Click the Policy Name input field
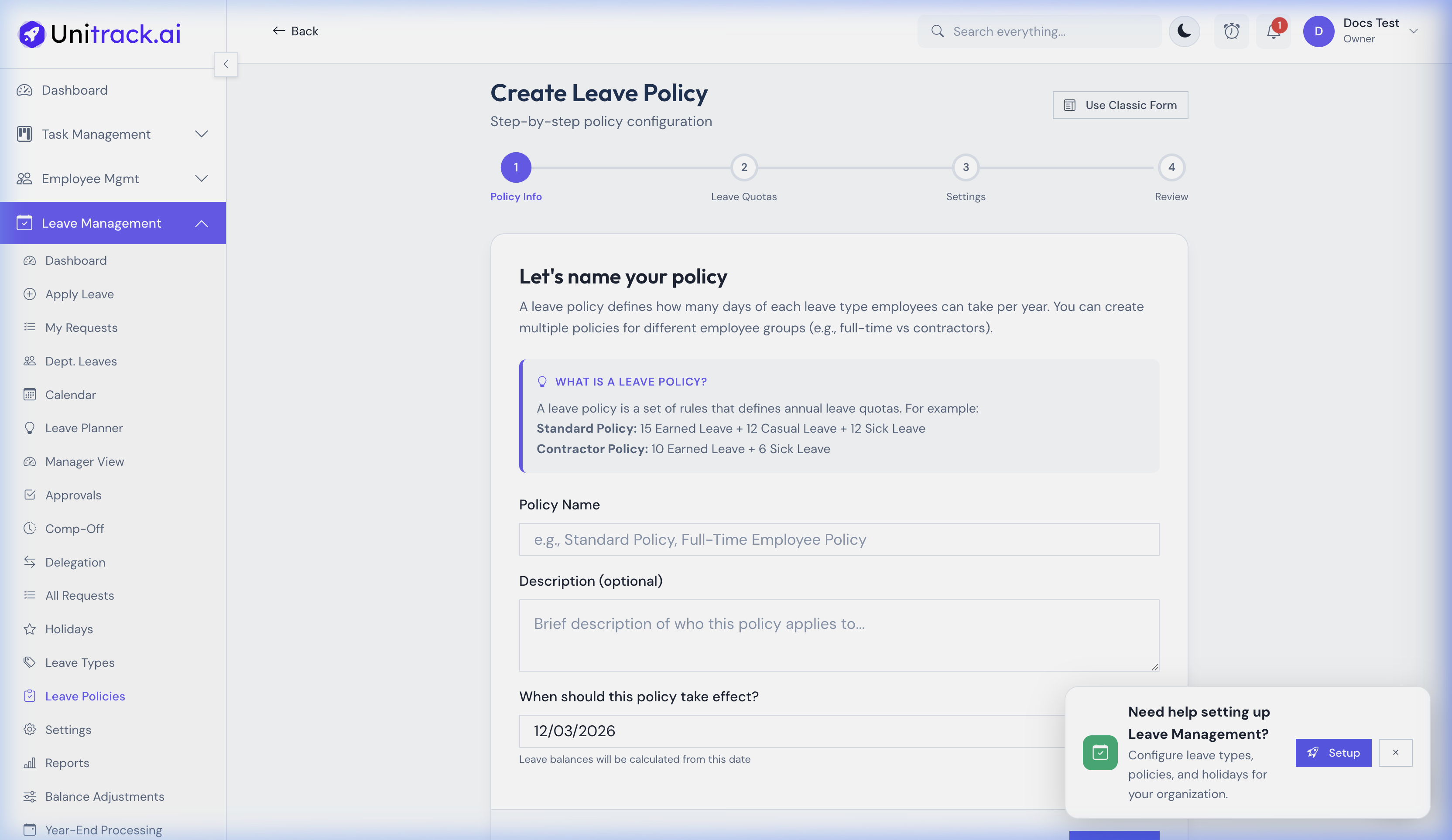The height and width of the screenshot is (840, 1452). click(x=839, y=540)
